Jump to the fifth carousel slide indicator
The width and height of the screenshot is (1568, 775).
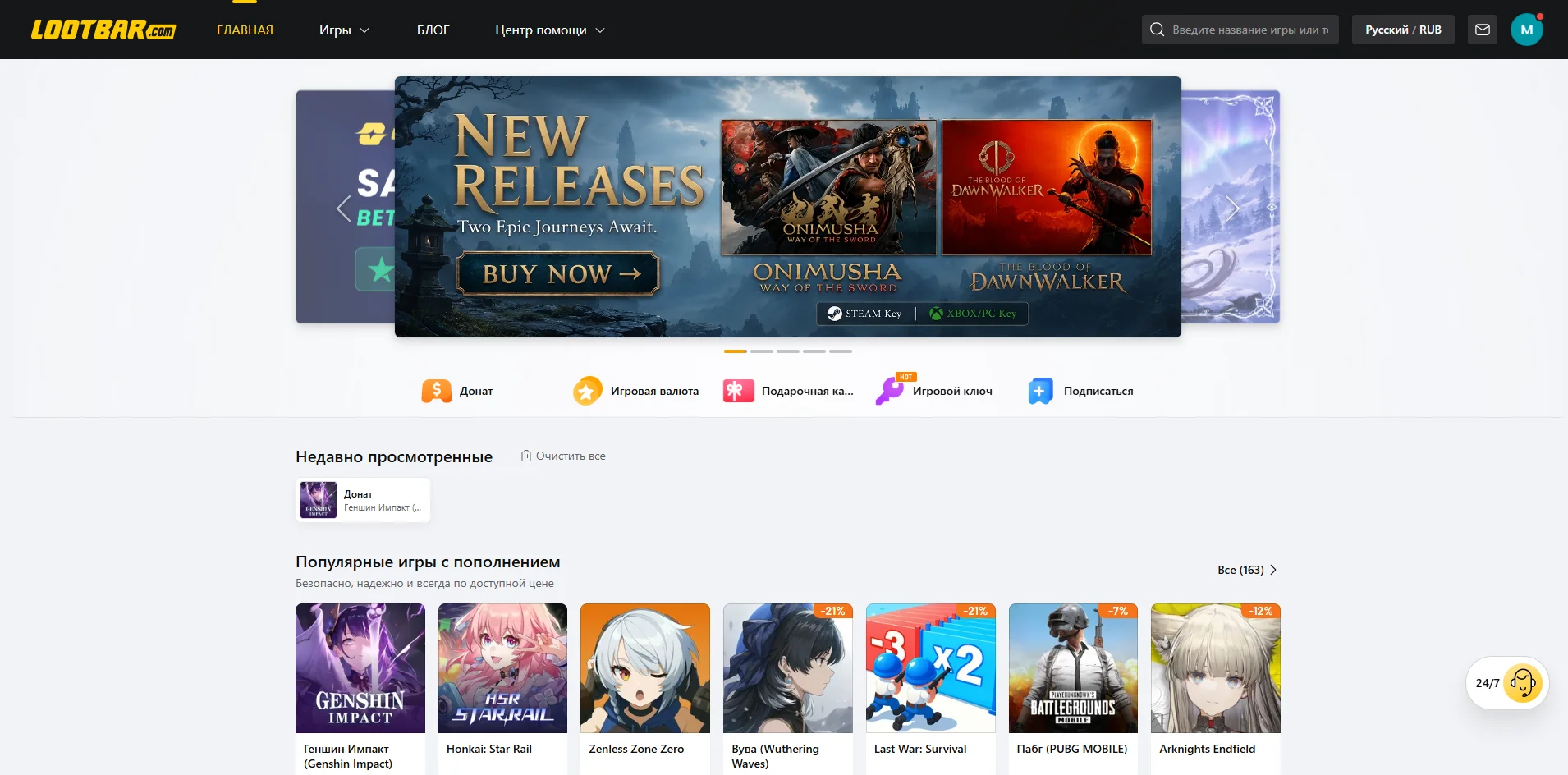click(x=841, y=351)
